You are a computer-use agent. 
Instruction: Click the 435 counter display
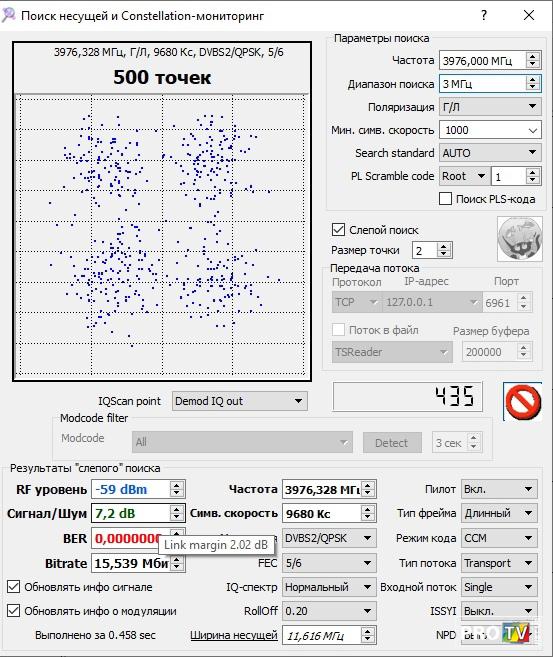408,396
